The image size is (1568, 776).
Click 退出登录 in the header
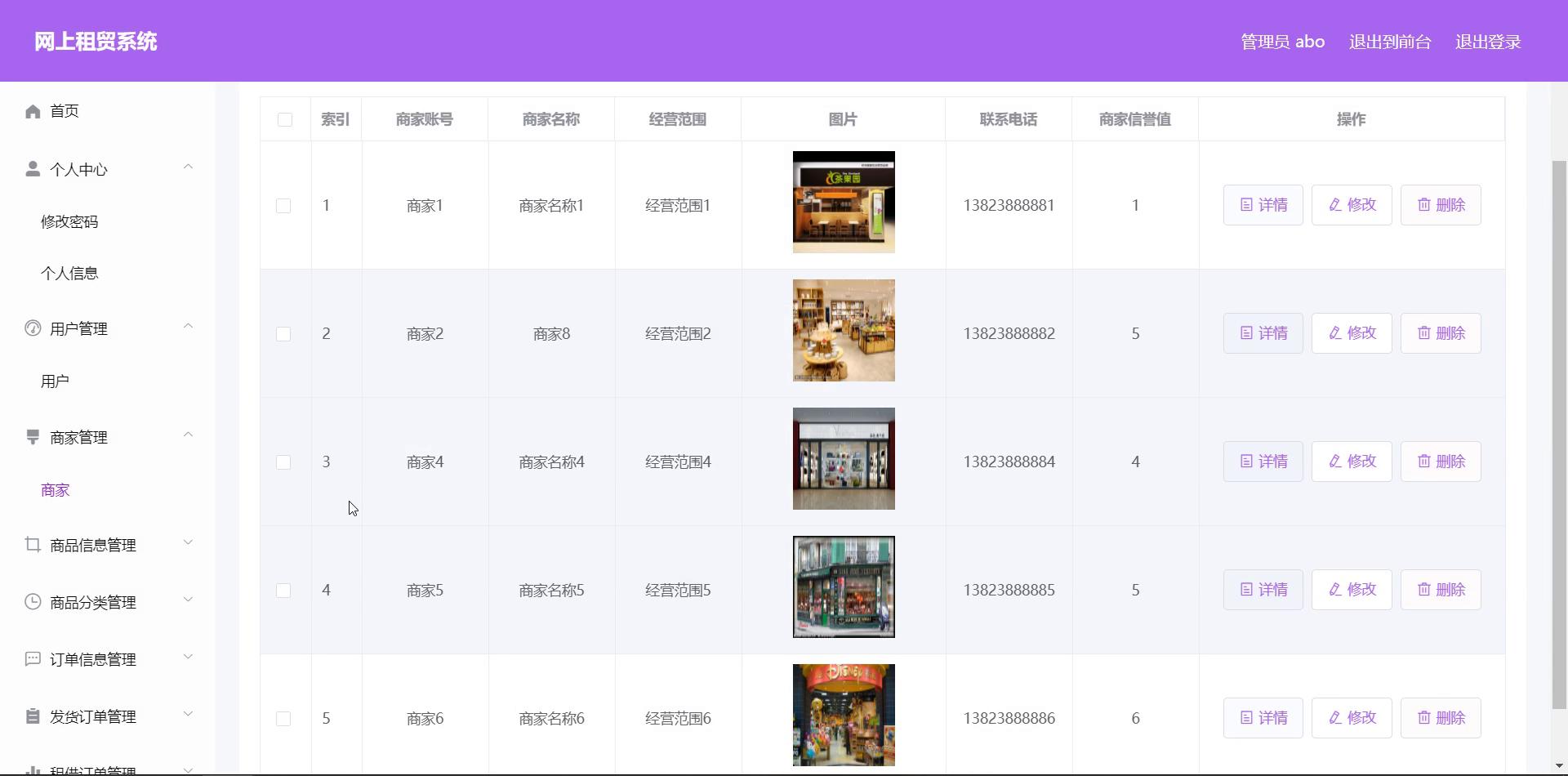click(1487, 42)
